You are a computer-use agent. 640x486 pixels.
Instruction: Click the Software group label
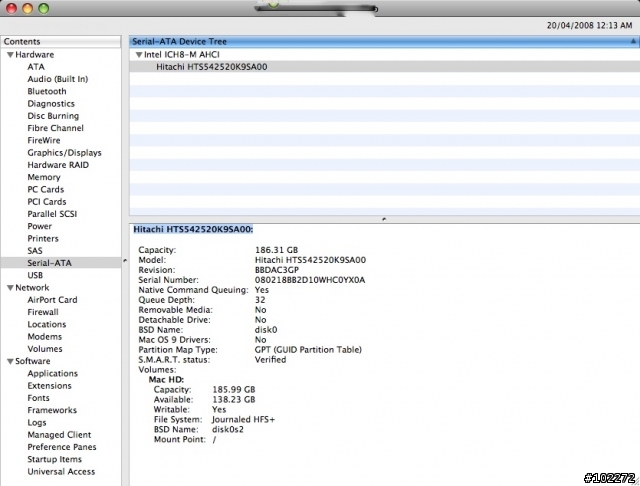click(33, 361)
